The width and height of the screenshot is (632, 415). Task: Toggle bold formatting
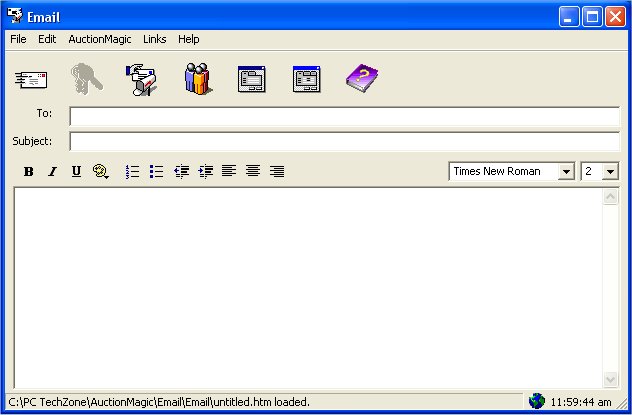pyautogui.click(x=29, y=171)
